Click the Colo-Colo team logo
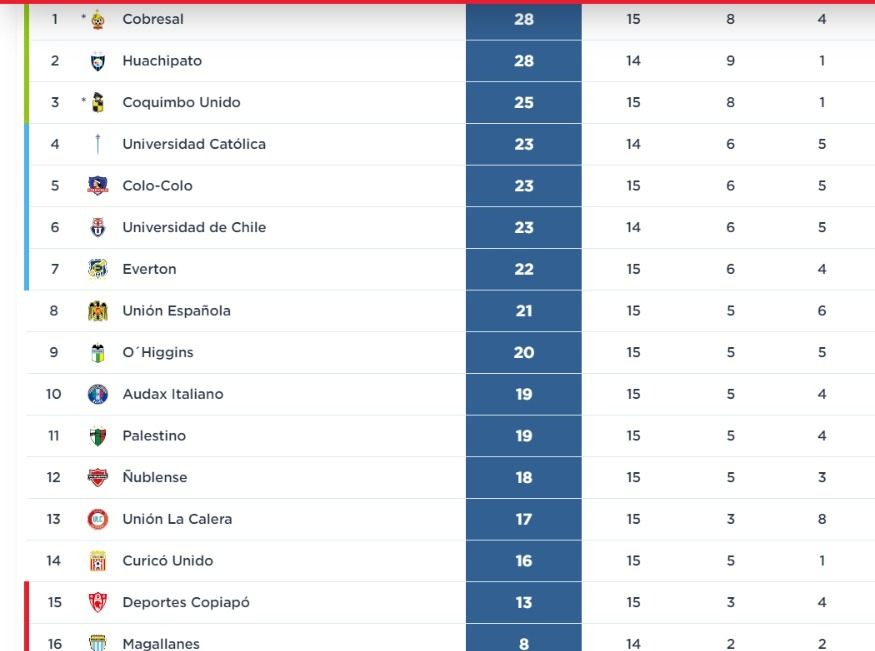This screenshot has width=875, height=651. click(98, 186)
